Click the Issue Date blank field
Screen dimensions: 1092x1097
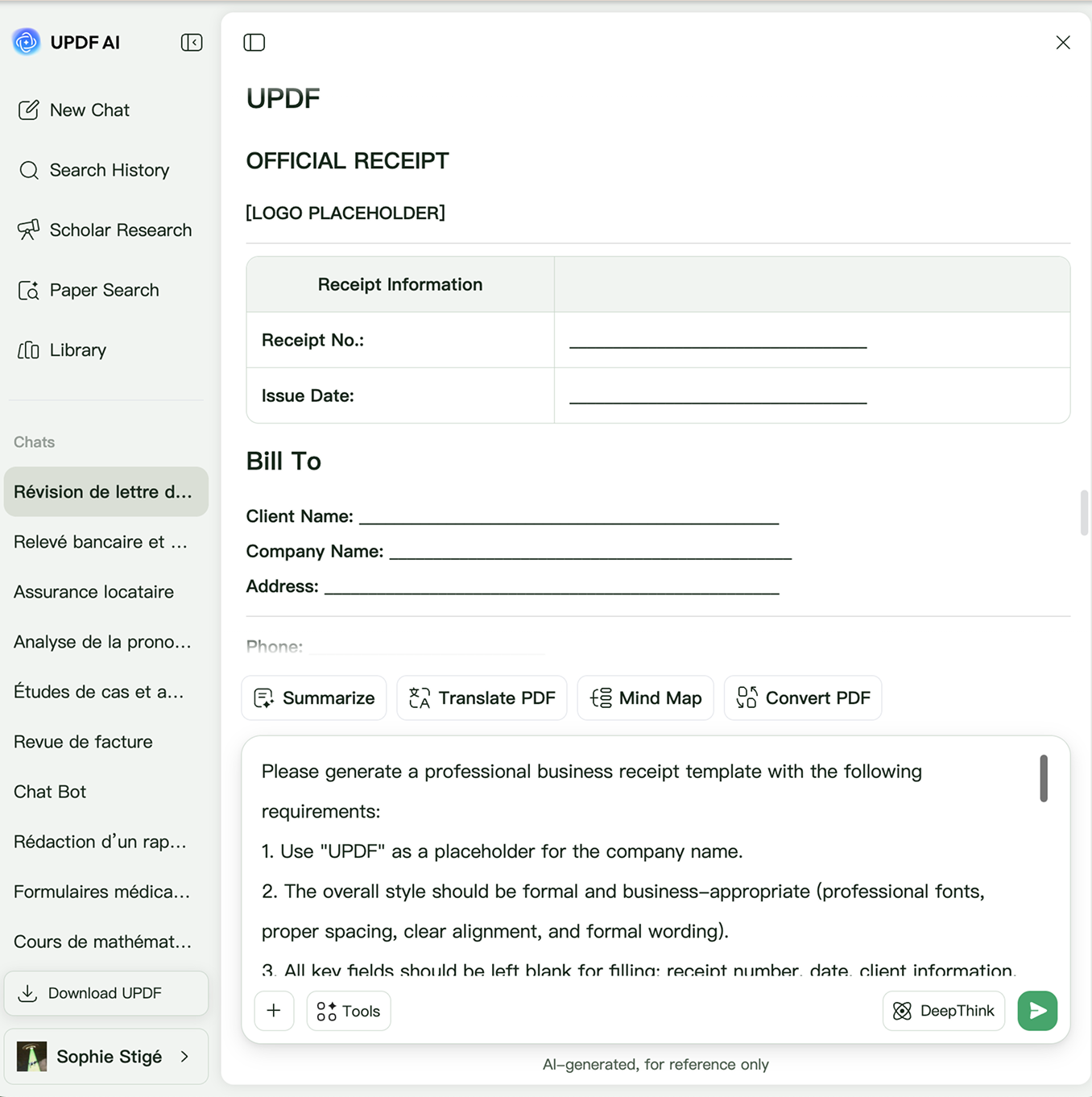pos(718,395)
